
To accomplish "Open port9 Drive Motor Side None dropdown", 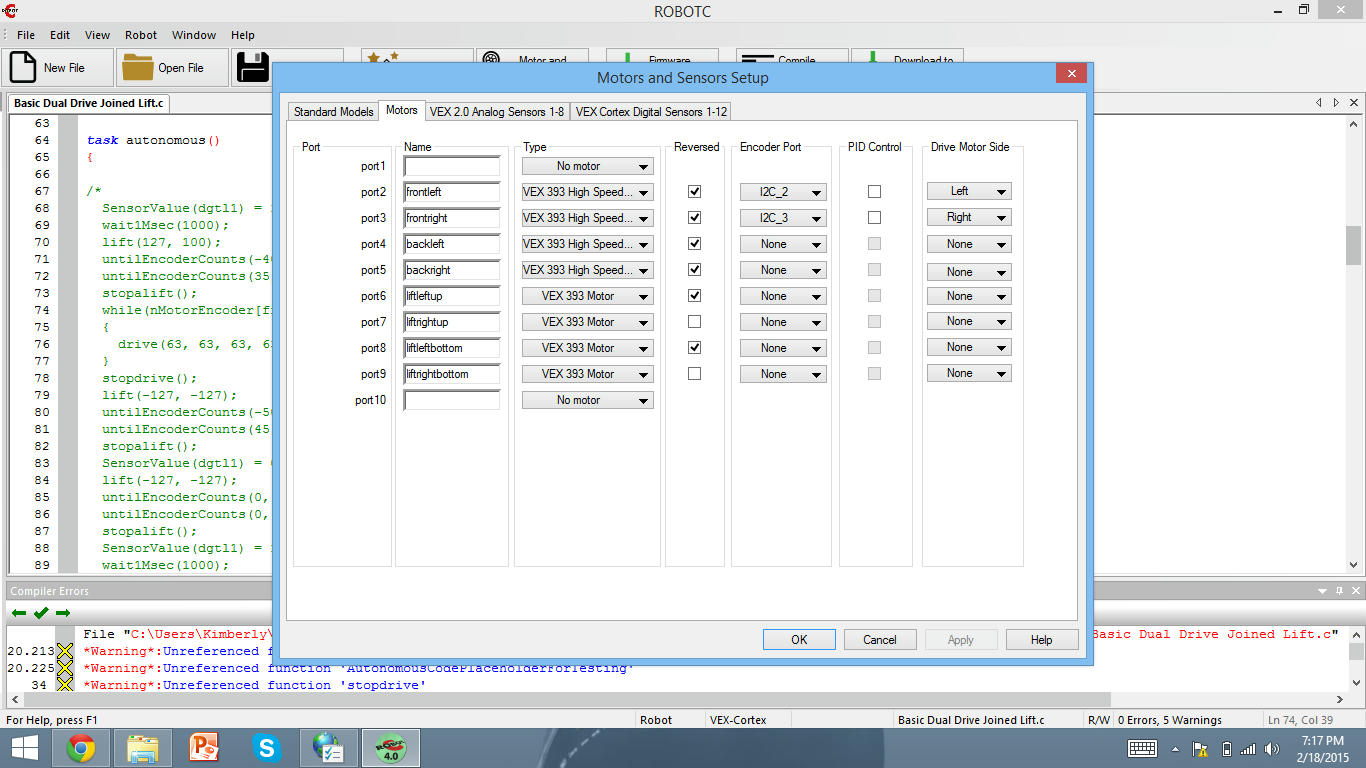I will (x=969, y=373).
